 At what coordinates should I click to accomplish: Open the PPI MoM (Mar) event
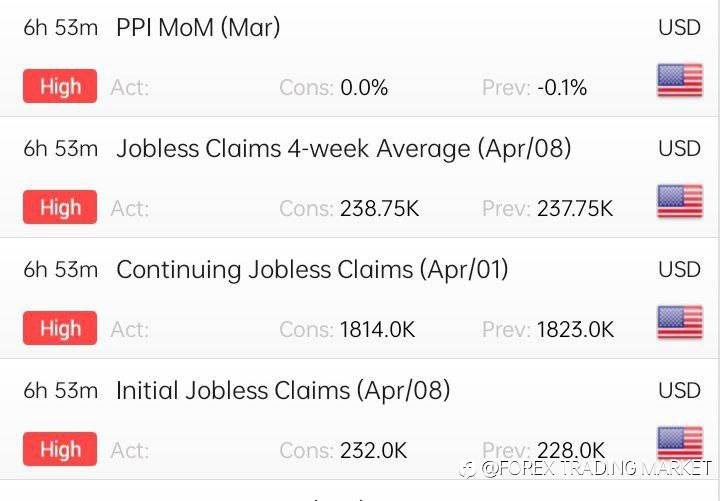(x=198, y=28)
